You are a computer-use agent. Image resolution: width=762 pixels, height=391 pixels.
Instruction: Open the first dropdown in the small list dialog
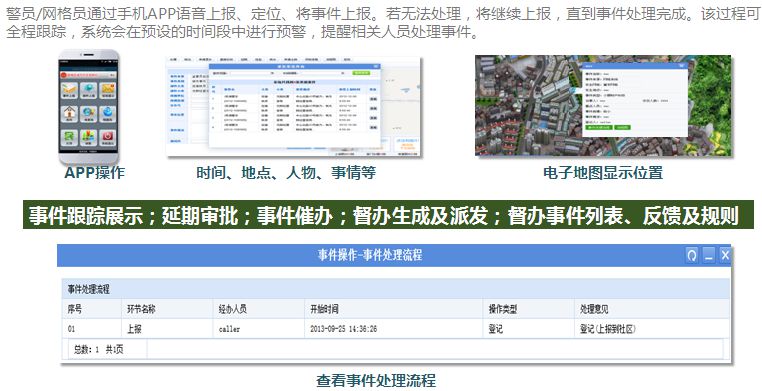pos(253,73)
